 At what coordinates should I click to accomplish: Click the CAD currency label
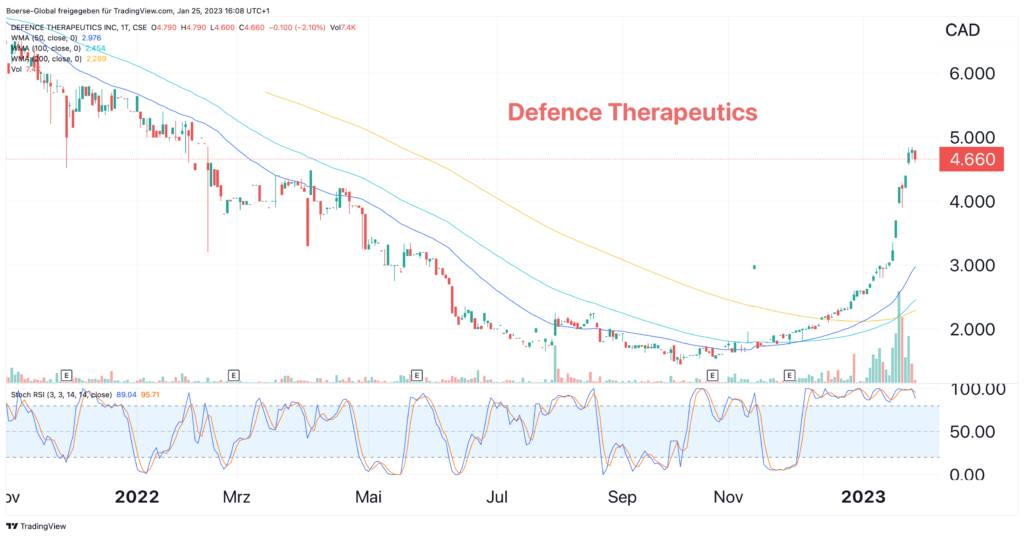[963, 30]
